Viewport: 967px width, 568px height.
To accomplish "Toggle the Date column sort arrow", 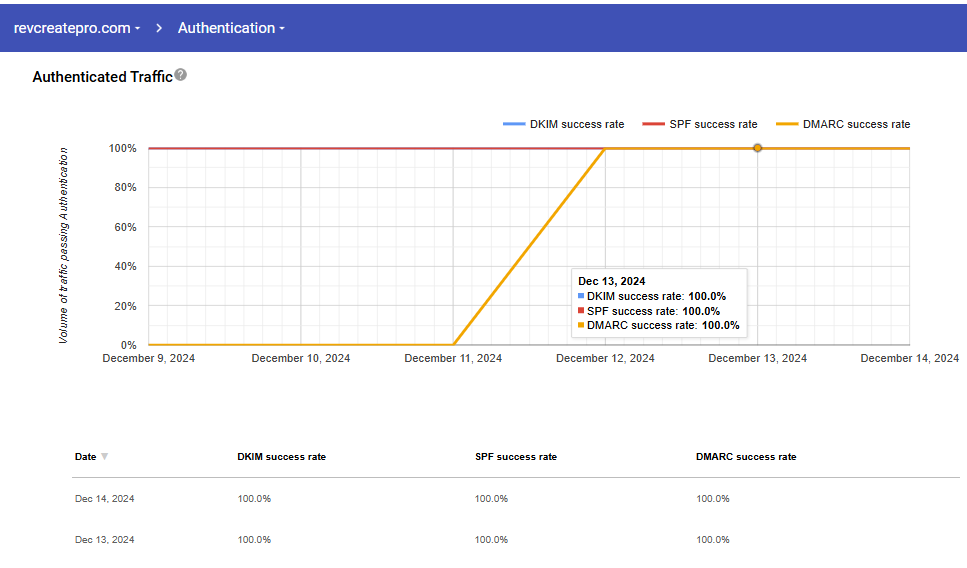I will (105, 457).
